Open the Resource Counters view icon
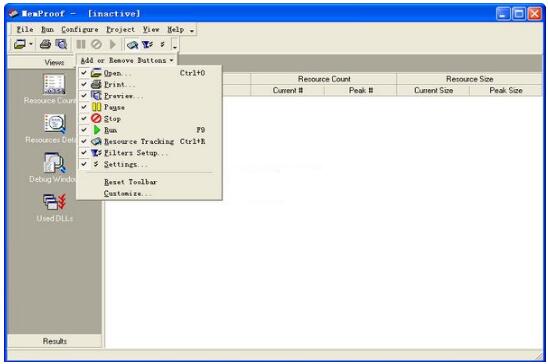548x364 pixels. (54, 84)
